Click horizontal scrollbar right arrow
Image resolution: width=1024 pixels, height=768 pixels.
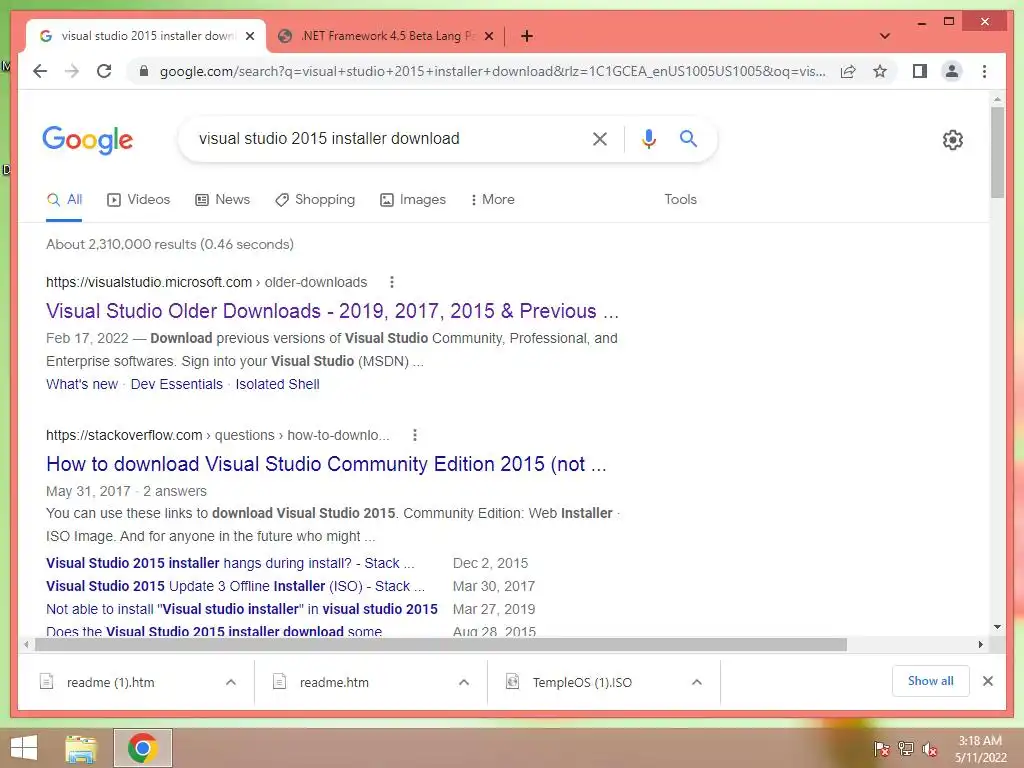coord(980,645)
